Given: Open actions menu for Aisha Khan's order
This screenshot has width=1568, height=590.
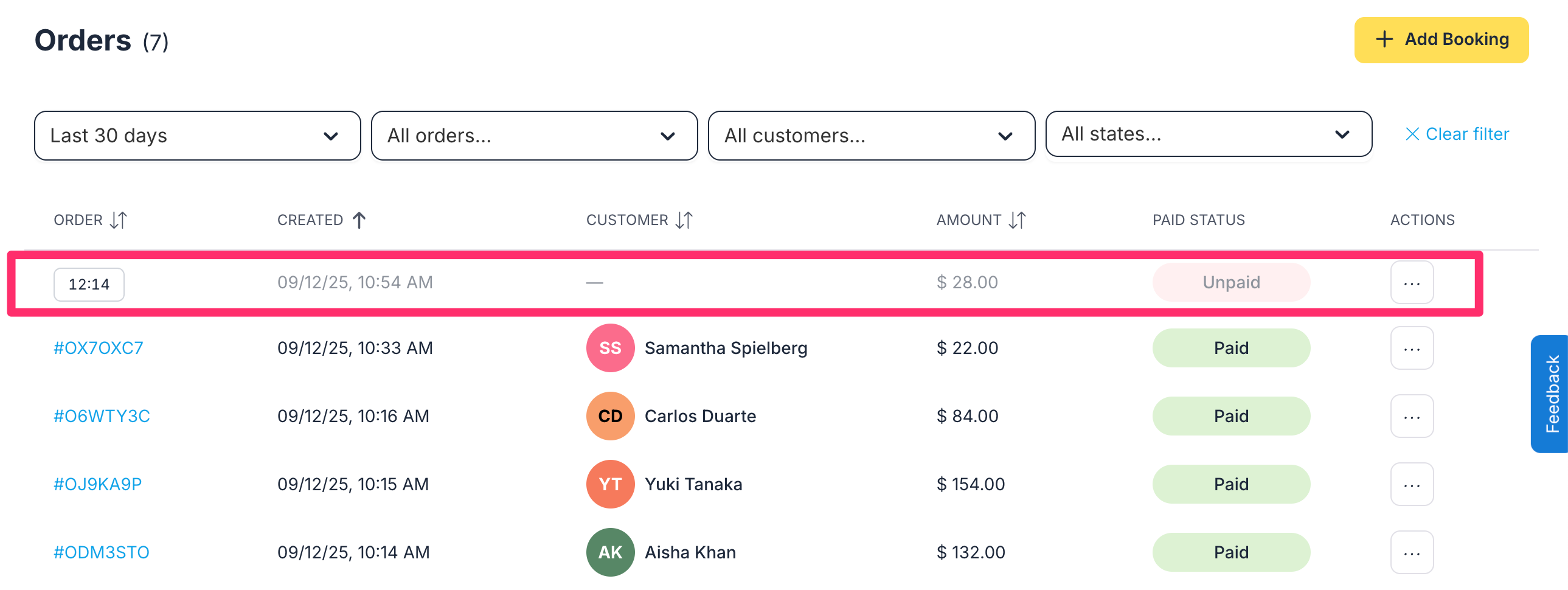Looking at the screenshot, I should (1411, 553).
